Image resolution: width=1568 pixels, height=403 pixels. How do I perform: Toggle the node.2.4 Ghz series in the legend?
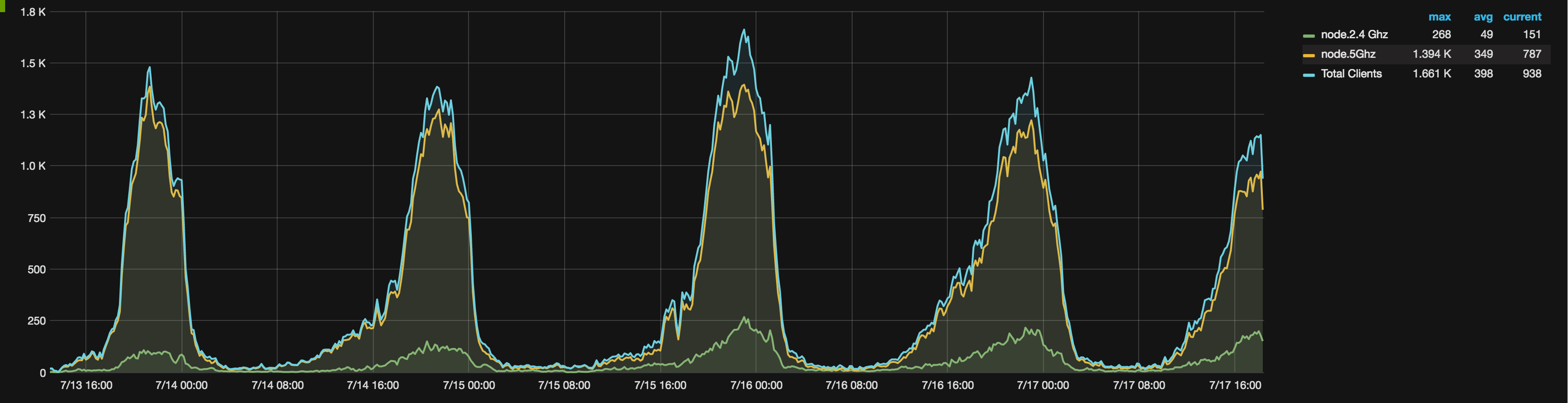tap(1354, 35)
